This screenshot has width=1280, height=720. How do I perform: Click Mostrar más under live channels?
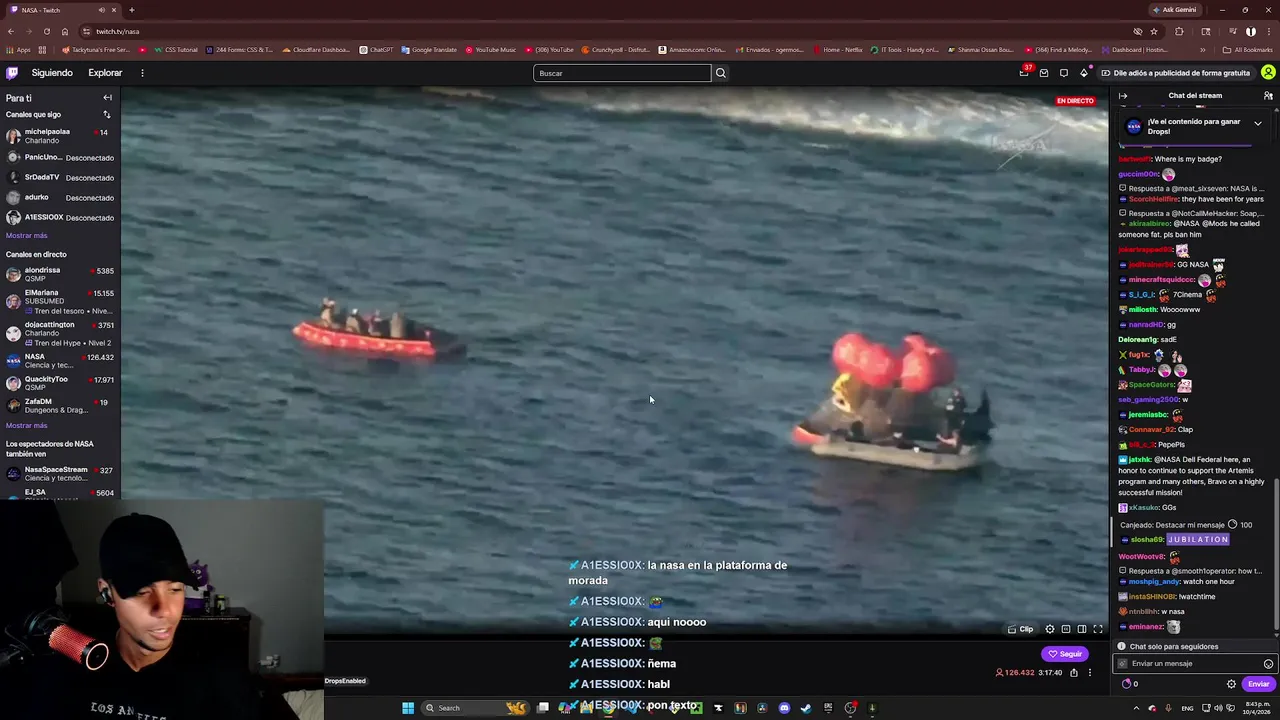coord(27,426)
